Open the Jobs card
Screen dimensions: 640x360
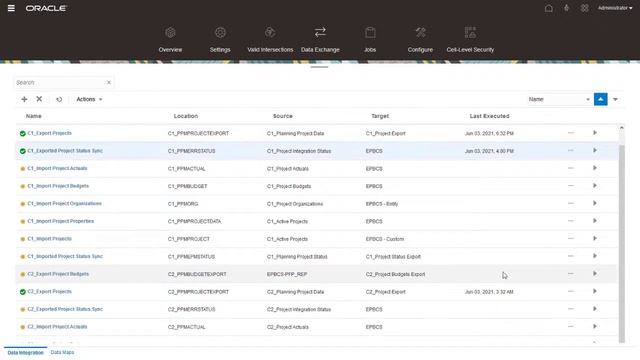point(370,40)
